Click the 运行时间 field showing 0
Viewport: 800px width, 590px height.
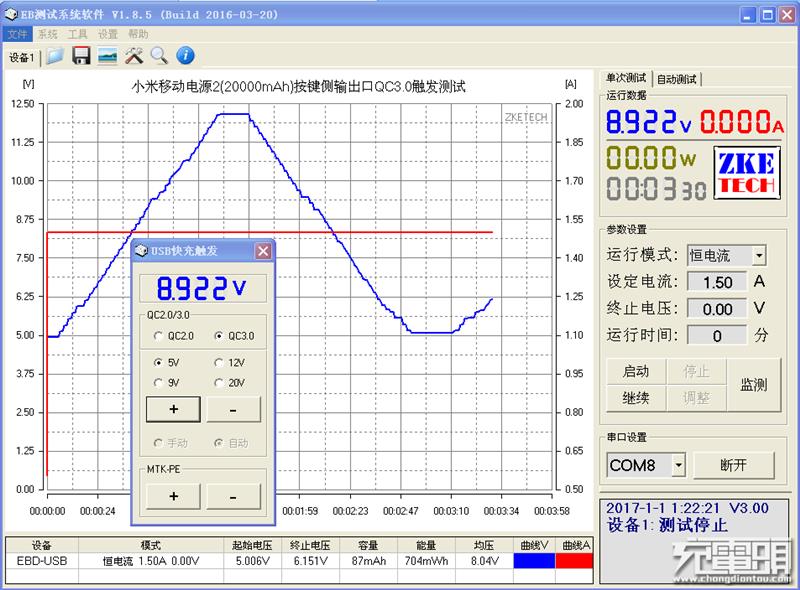pyautogui.click(x=717, y=335)
